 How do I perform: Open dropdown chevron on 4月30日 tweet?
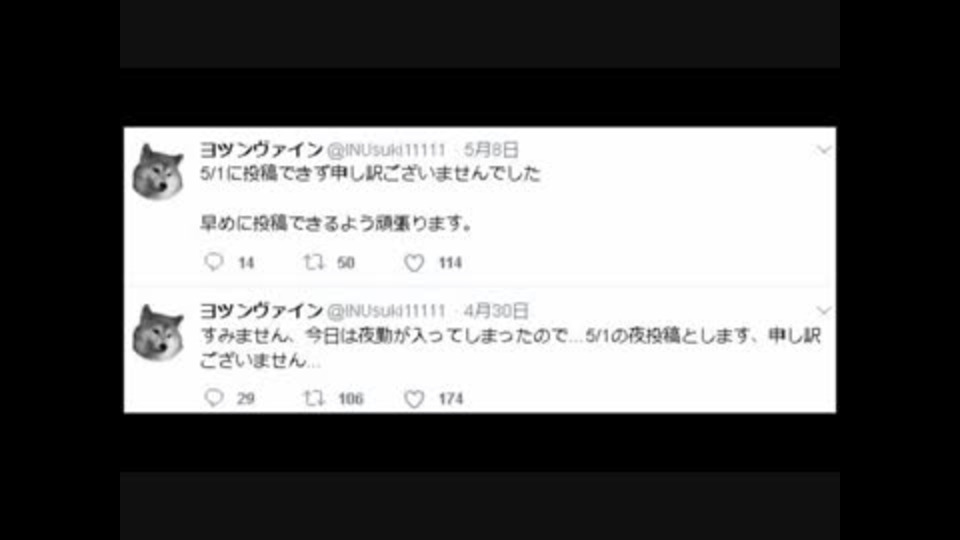pyautogui.click(x=823, y=311)
